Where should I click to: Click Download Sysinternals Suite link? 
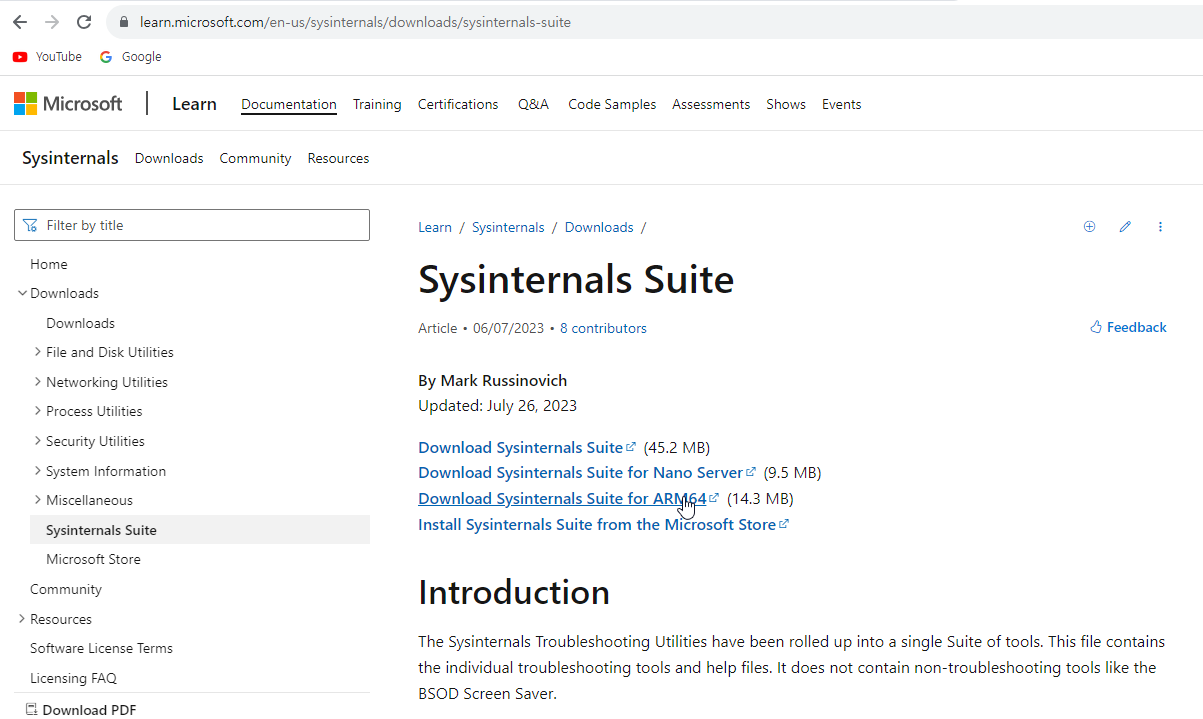point(527,447)
